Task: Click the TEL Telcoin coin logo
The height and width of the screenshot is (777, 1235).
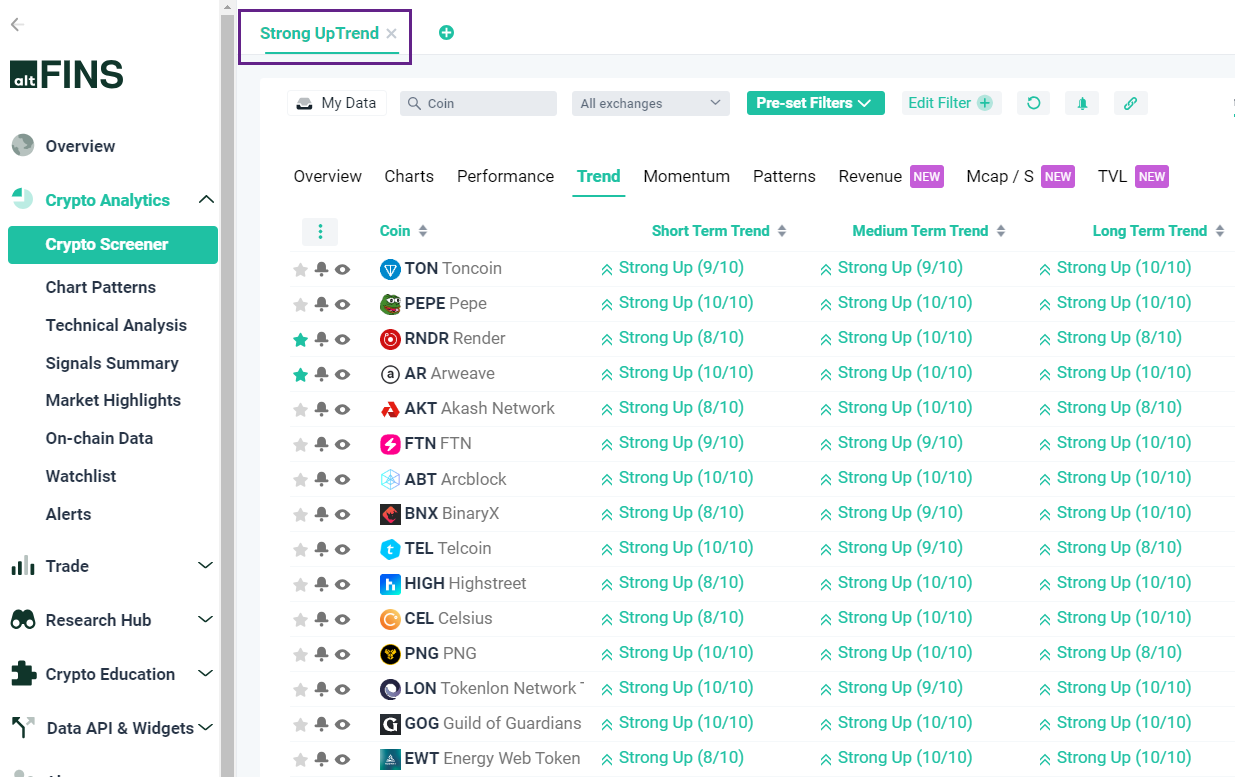Action: pos(390,549)
